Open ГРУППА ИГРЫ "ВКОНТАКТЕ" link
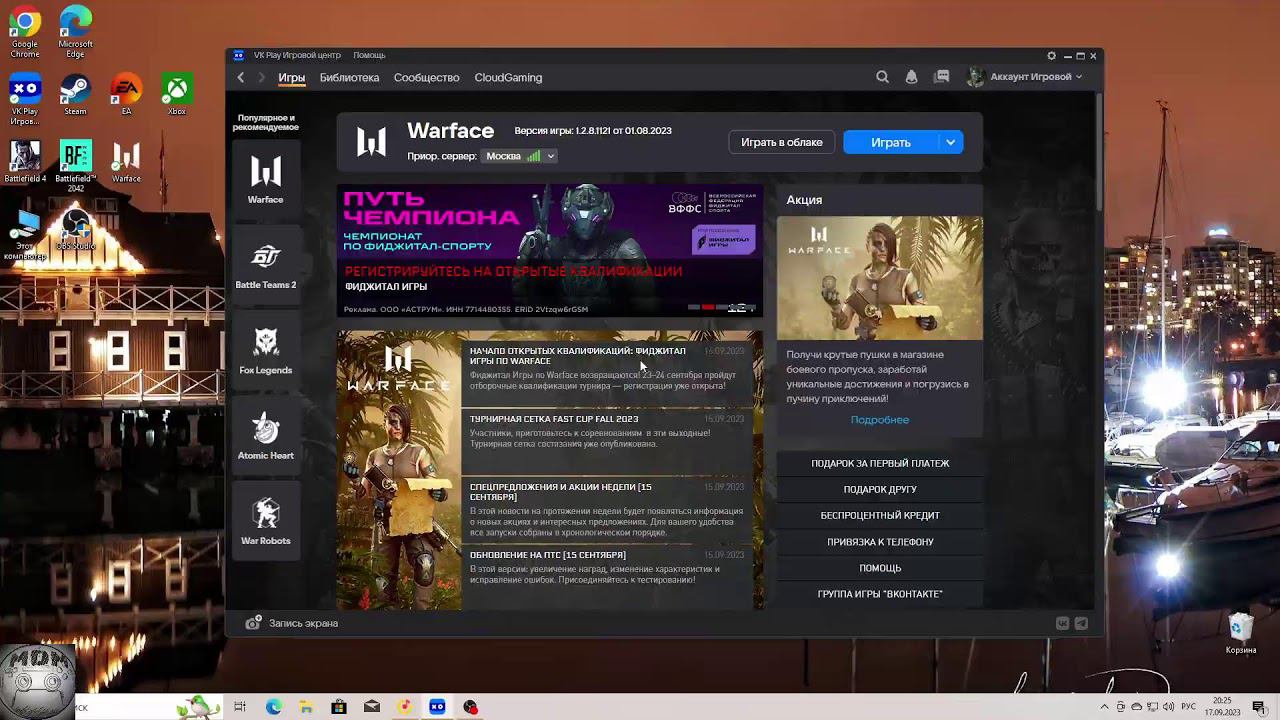This screenshot has width=1280, height=720. point(880,594)
